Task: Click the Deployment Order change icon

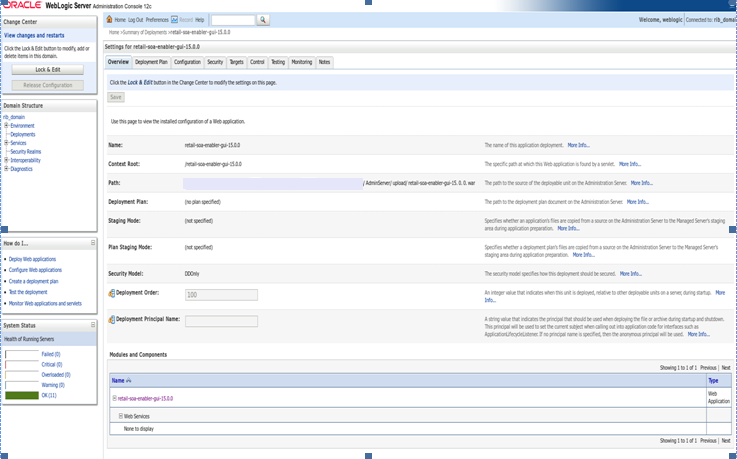Action: [111, 293]
